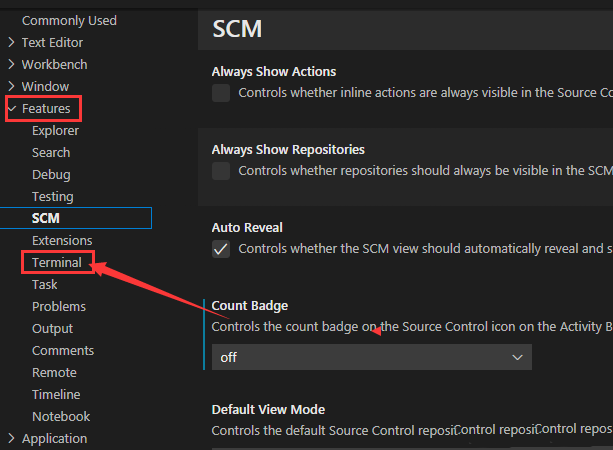Image resolution: width=613 pixels, height=450 pixels.
Task: Select Explorer in the settings tree
Action: pyautogui.click(x=55, y=131)
